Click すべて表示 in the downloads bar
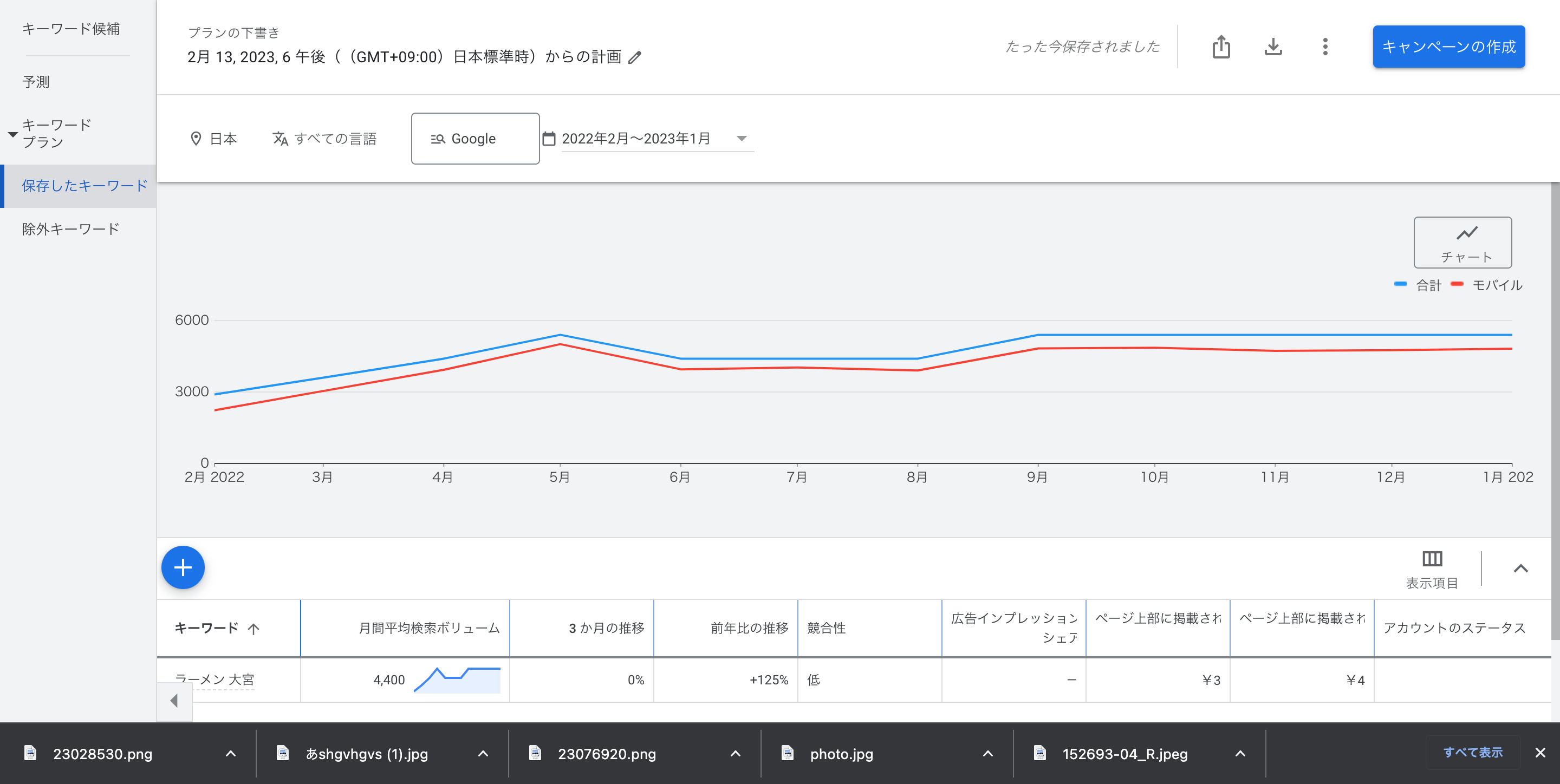1560x784 pixels. 1472,753
